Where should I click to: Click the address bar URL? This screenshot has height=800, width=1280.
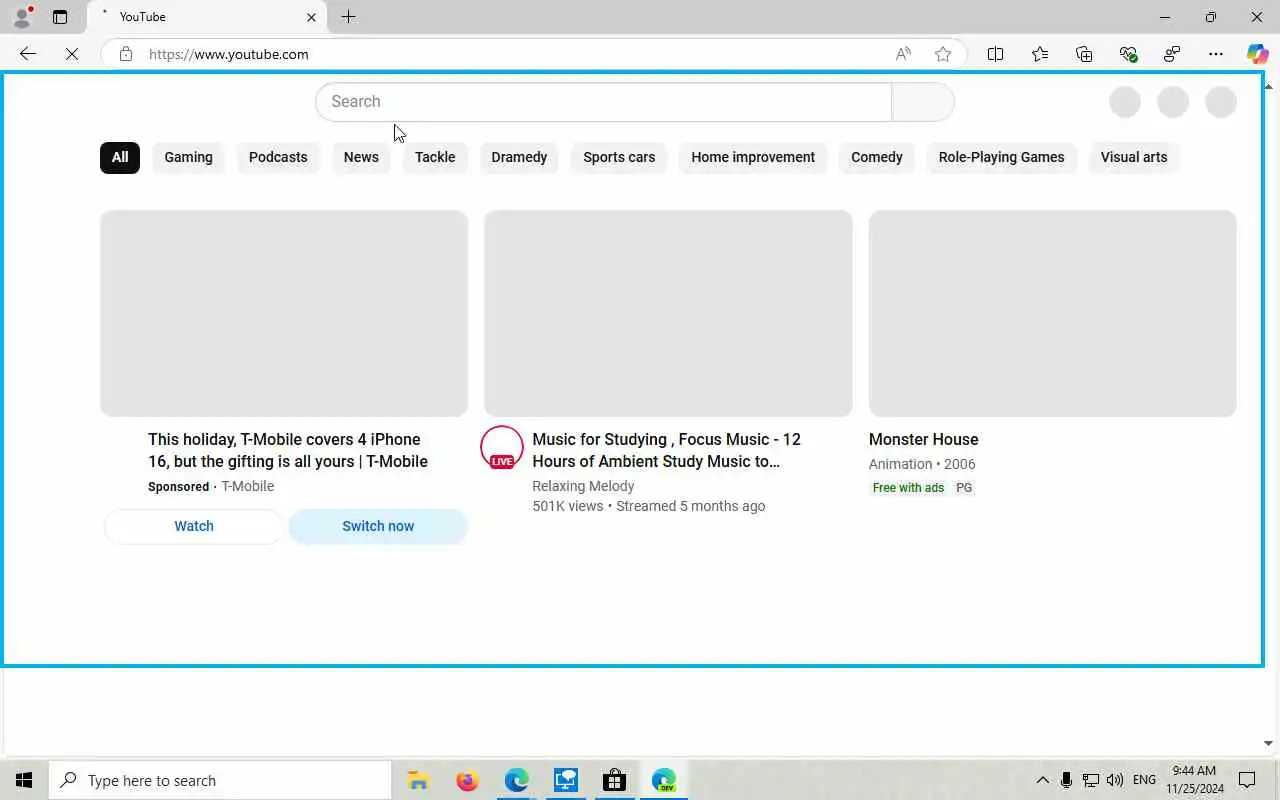[229, 54]
